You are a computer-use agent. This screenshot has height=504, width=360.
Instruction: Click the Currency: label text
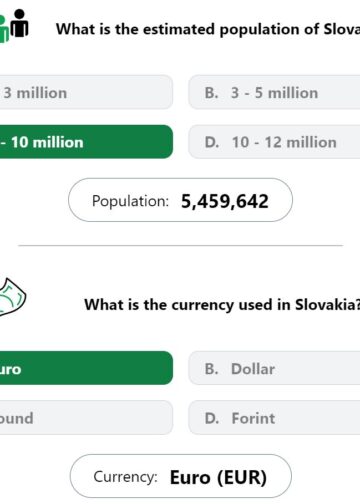point(125,477)
